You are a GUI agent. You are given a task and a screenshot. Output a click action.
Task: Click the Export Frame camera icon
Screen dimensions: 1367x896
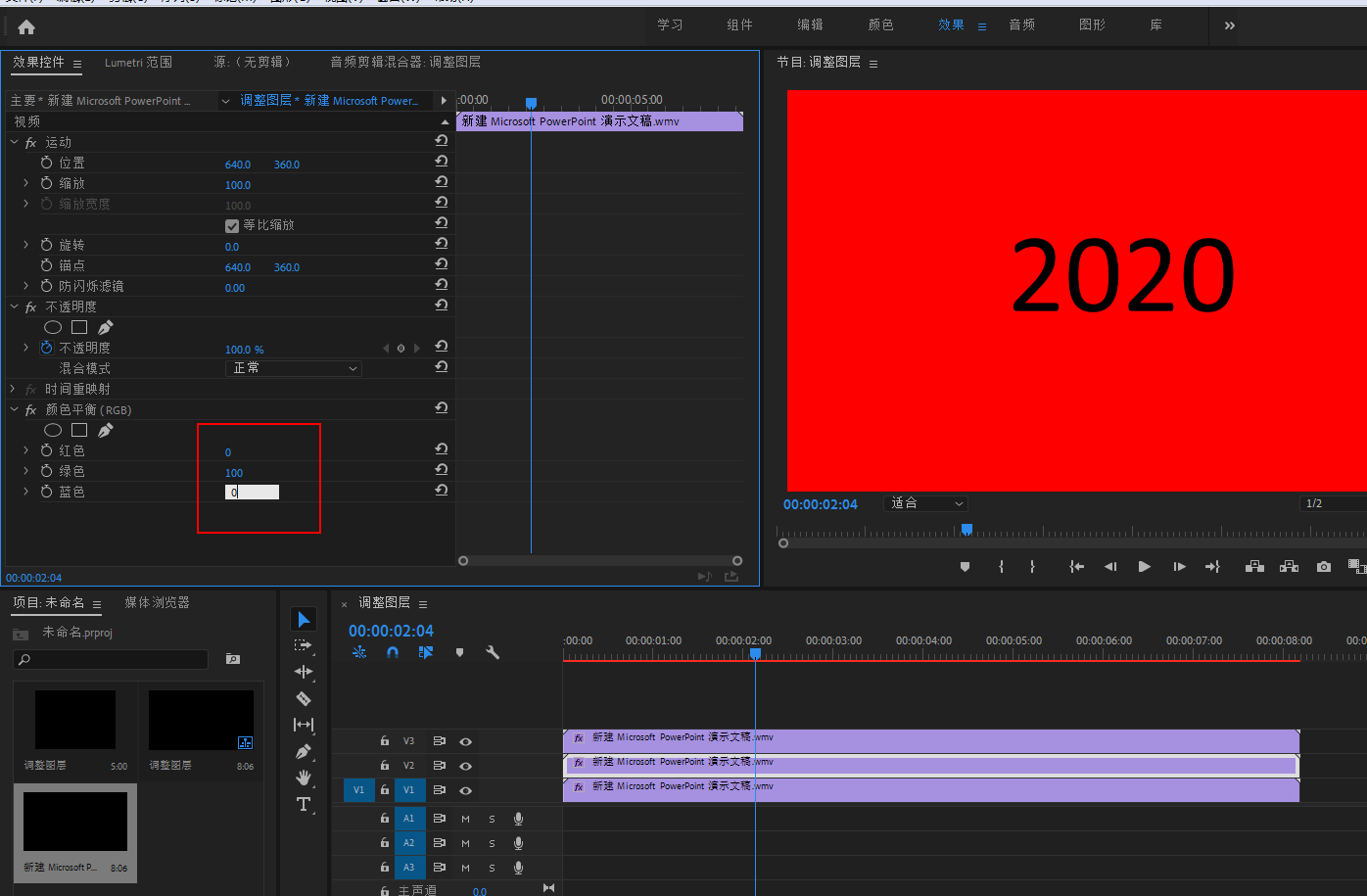coord(1324,567)
